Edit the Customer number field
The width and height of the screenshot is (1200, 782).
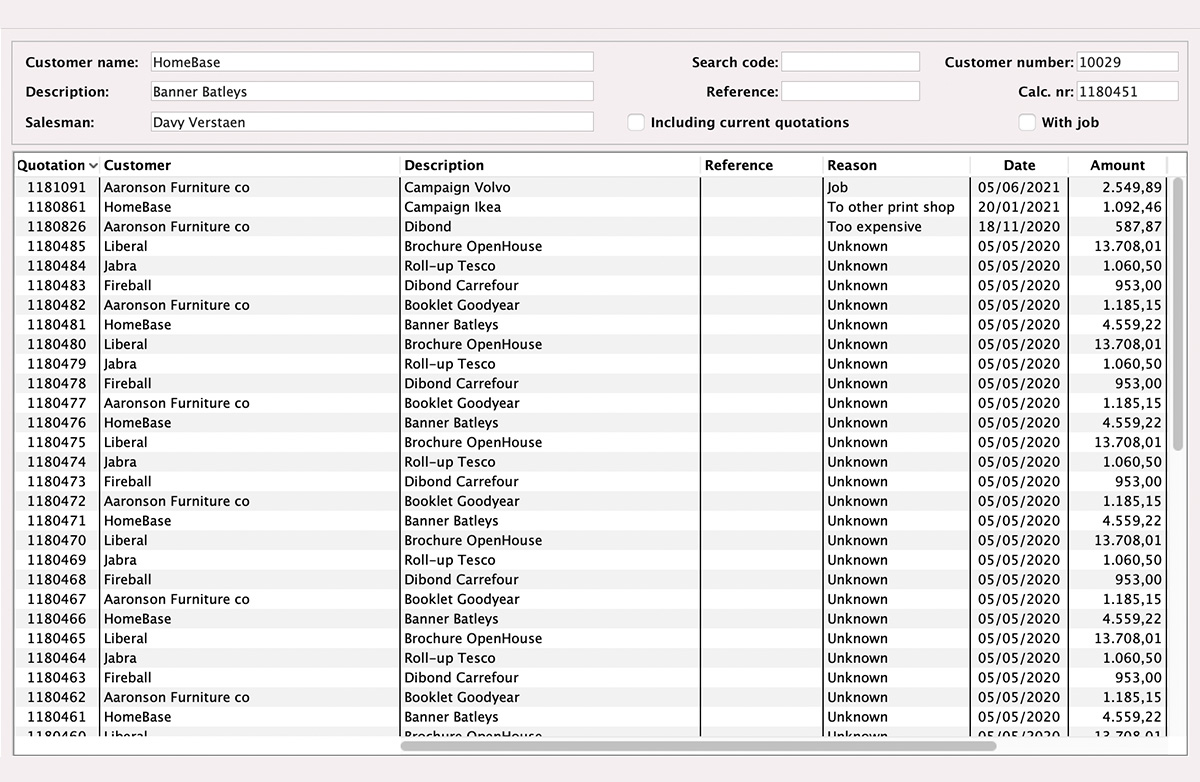coord(1127,62)
